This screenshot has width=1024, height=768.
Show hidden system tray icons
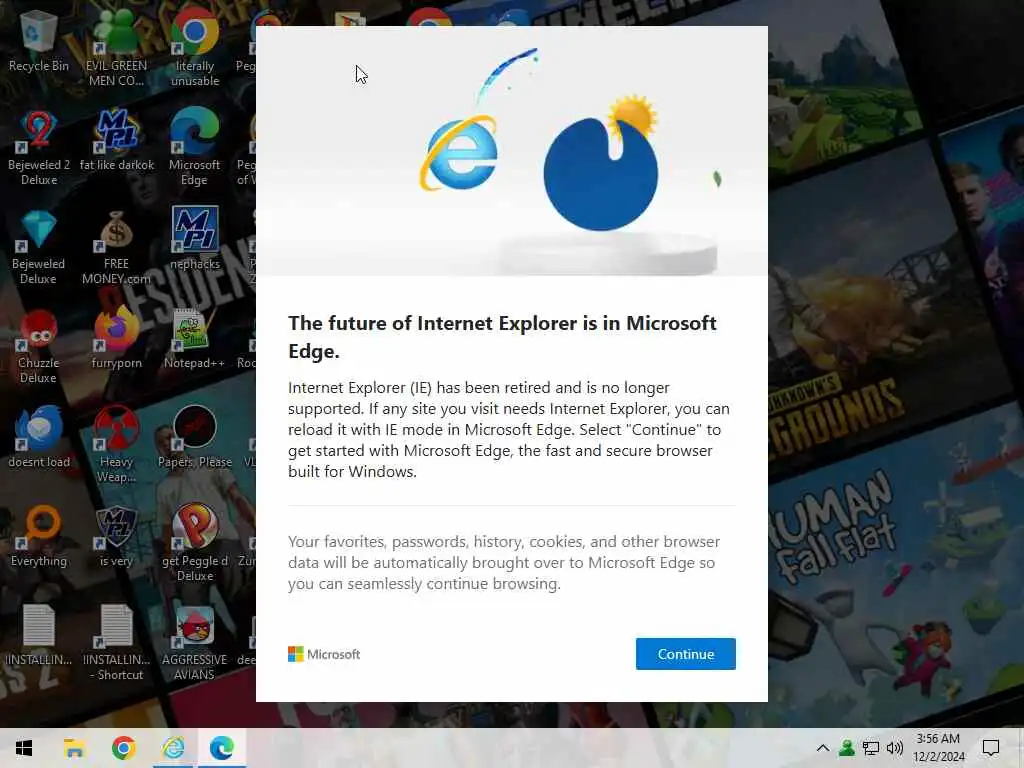click(x=823, y=748)
